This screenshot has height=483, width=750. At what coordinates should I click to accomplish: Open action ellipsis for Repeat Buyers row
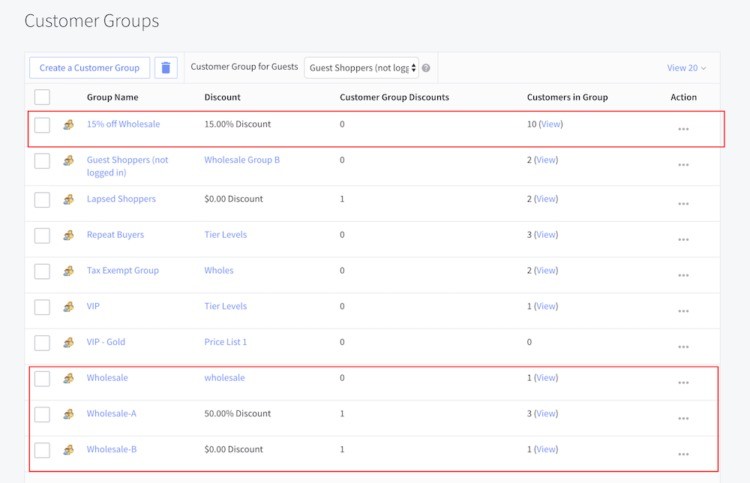click(683, 240)
